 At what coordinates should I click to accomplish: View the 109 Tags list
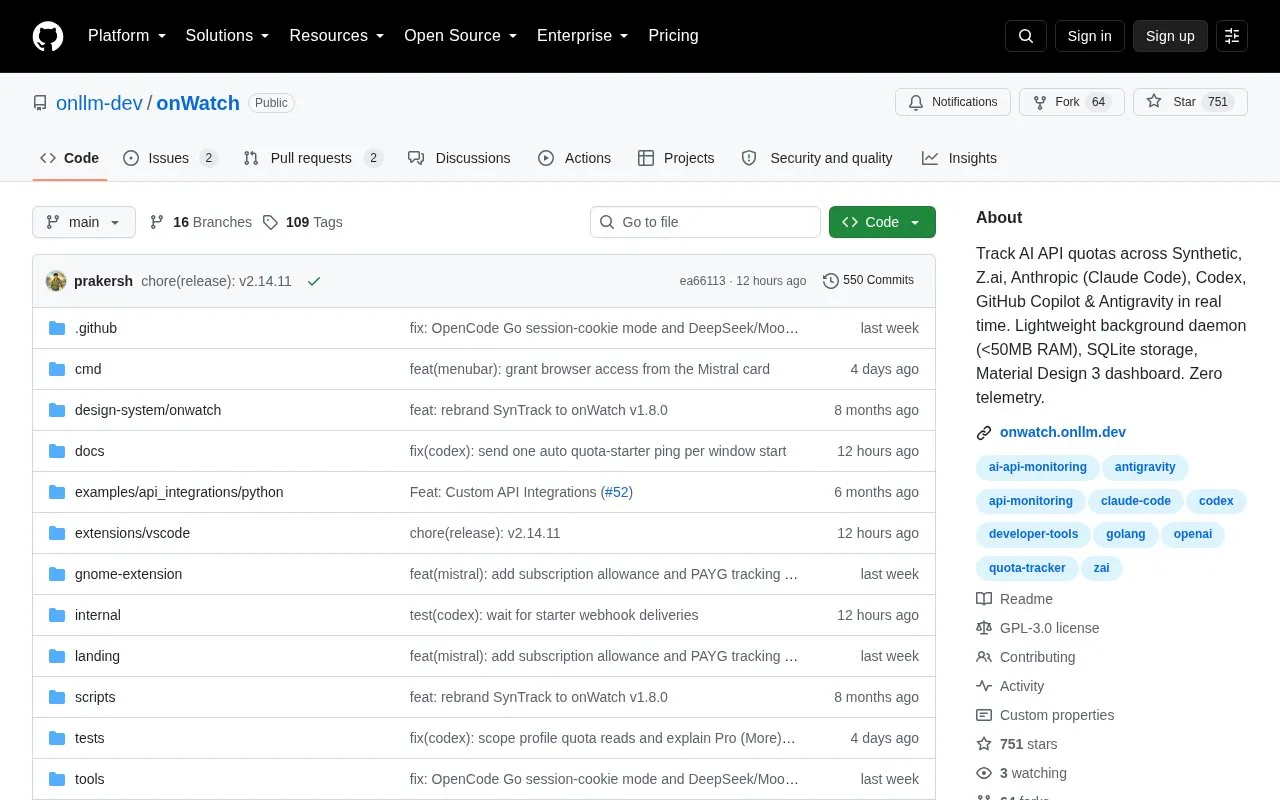click(x=302, y=222)
